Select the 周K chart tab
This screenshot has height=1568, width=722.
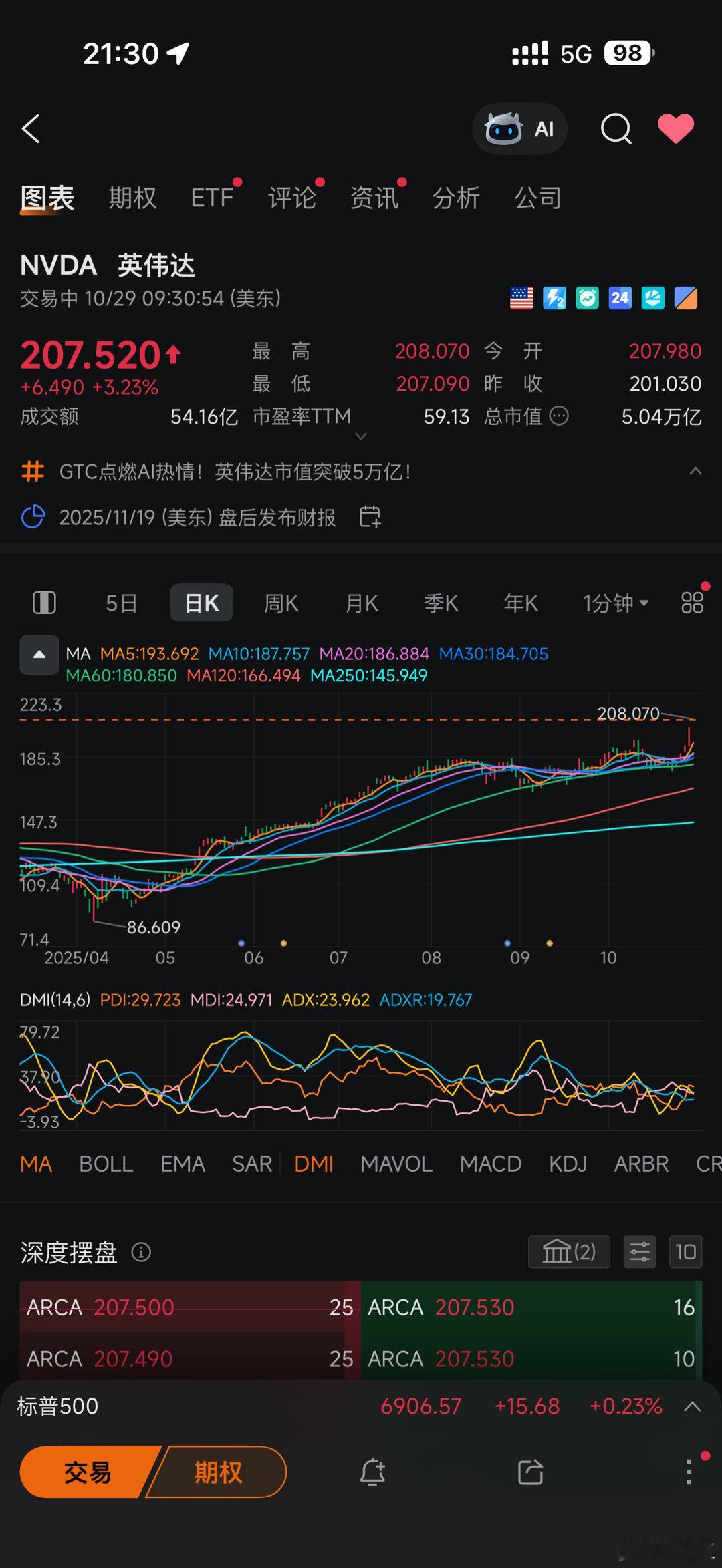click(x=281, y=603)
